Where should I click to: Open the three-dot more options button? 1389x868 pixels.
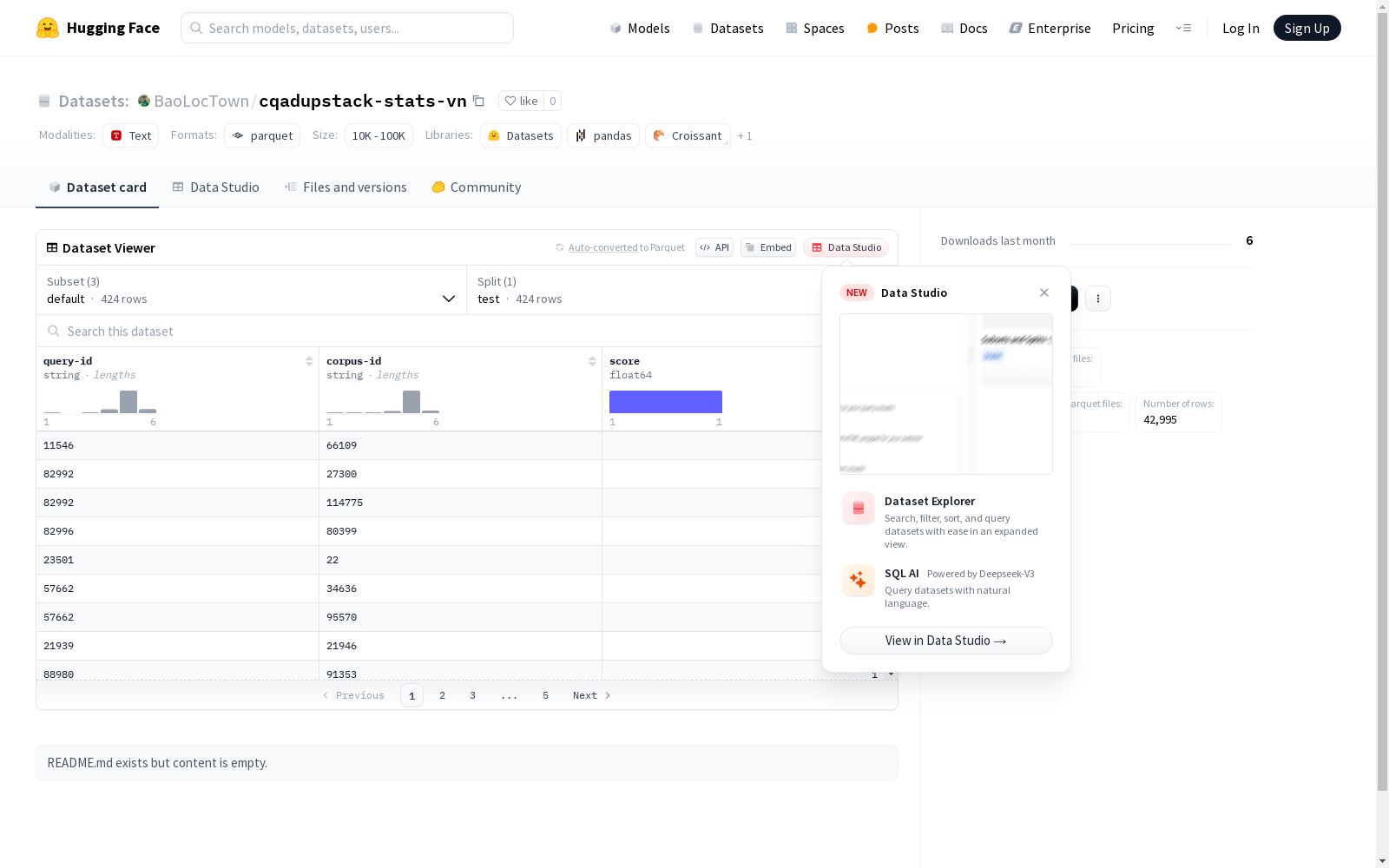point(1098,299)
